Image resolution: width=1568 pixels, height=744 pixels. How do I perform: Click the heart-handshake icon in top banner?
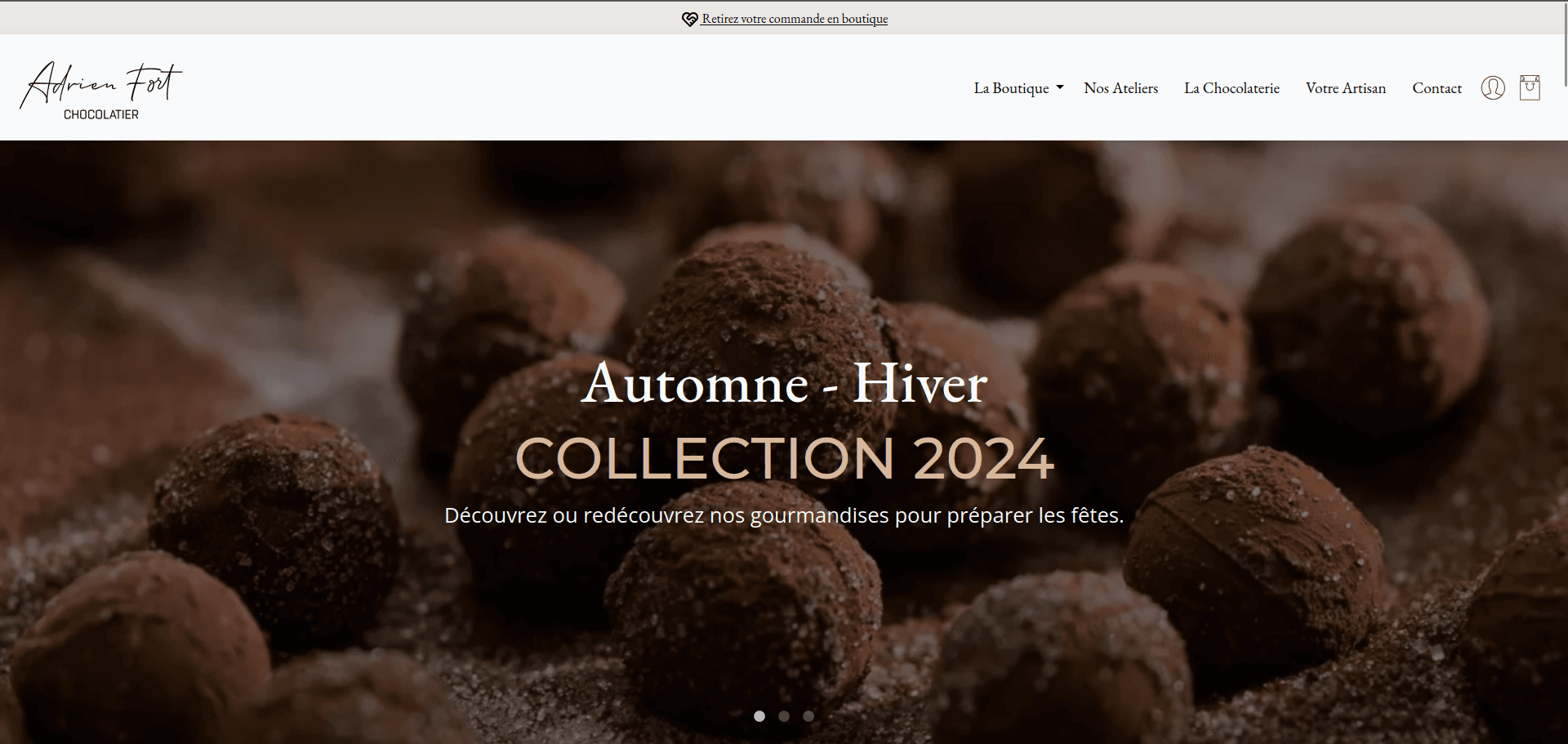(x=689, y=19)
